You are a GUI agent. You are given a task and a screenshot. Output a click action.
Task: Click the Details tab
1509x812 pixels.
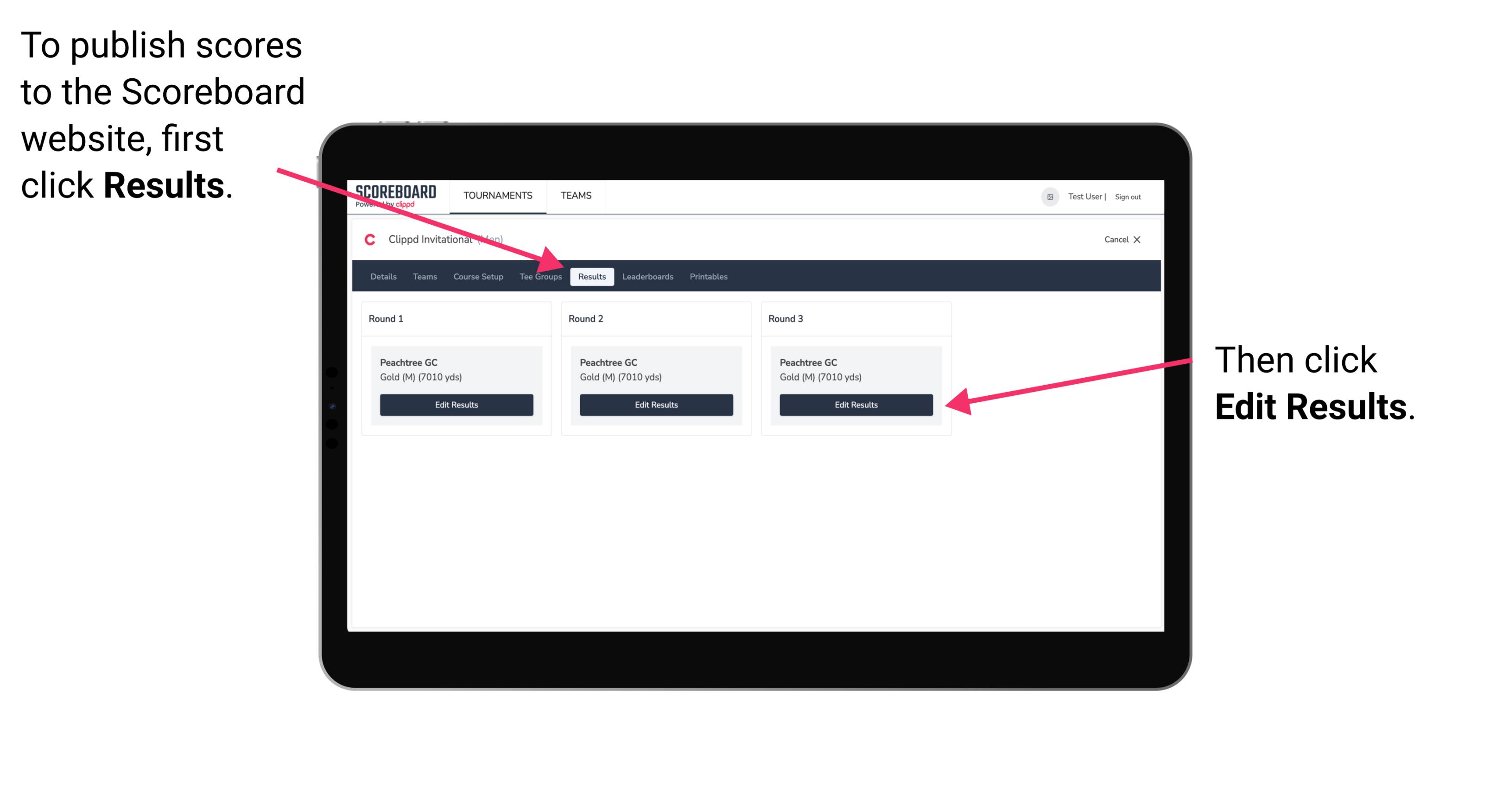pyautogui.click(x=384, y=276)
